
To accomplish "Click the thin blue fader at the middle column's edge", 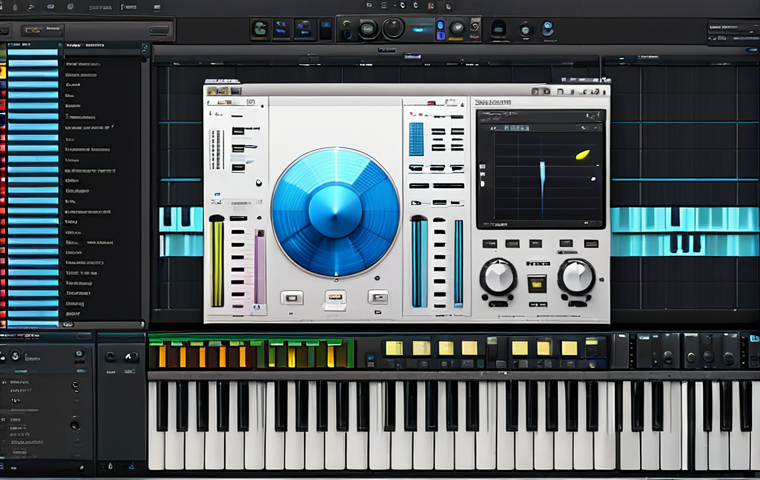I will [x=458, y=263].
